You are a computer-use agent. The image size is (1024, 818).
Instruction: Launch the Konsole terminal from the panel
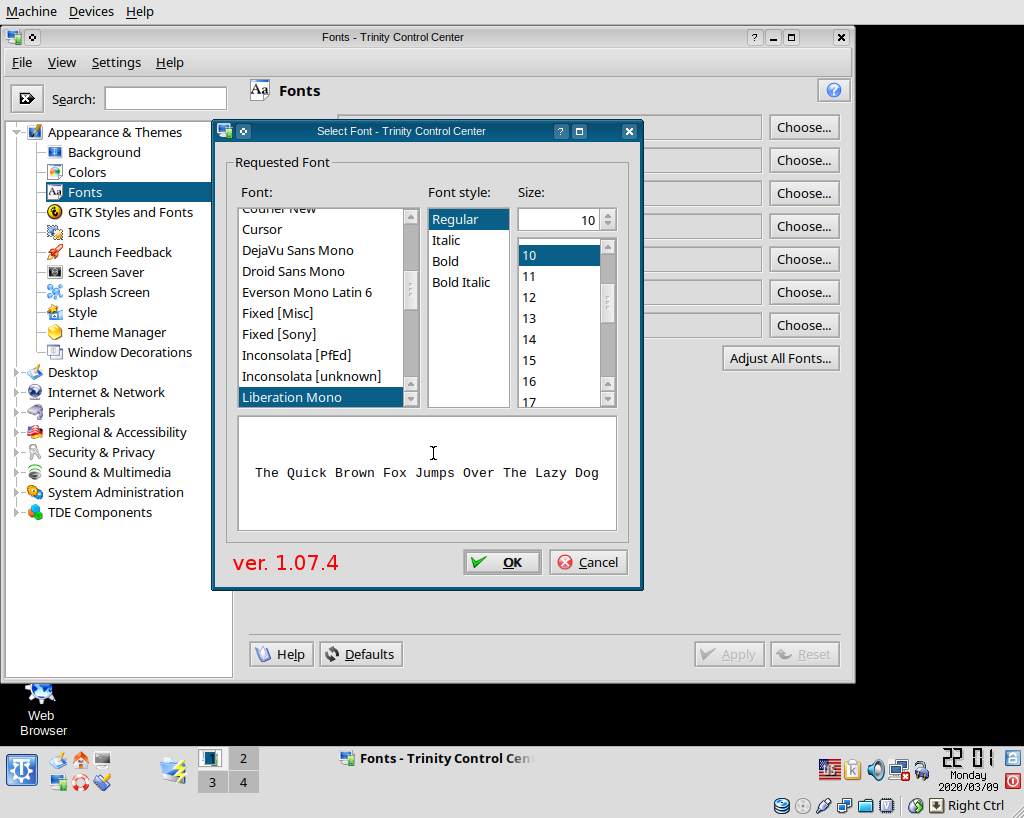click(103, 760)
